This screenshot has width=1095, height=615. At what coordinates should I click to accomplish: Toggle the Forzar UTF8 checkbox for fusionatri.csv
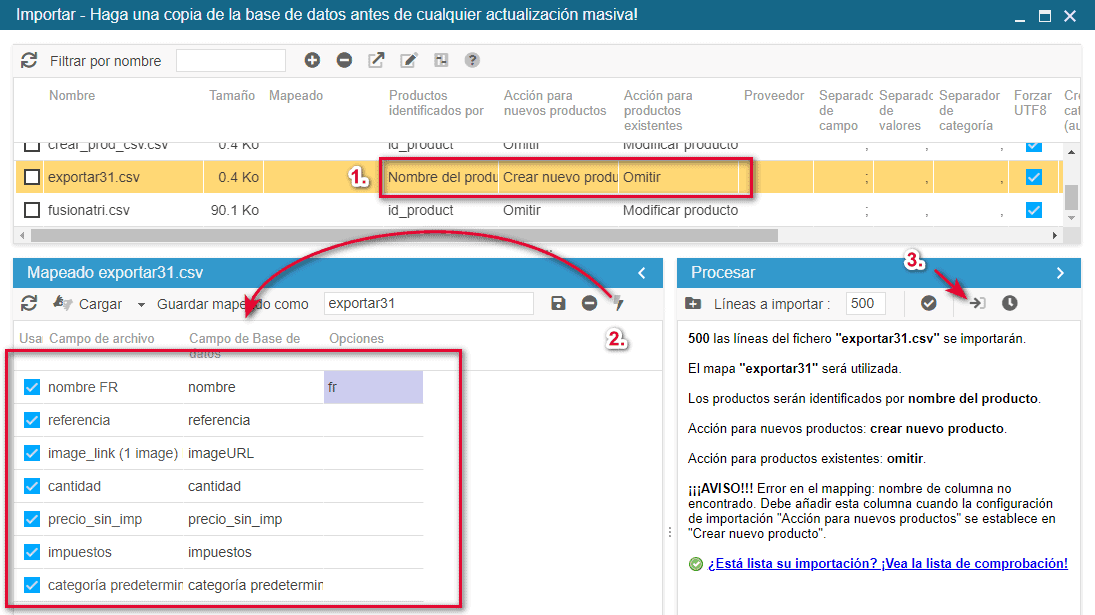[x=1034, y=210]
